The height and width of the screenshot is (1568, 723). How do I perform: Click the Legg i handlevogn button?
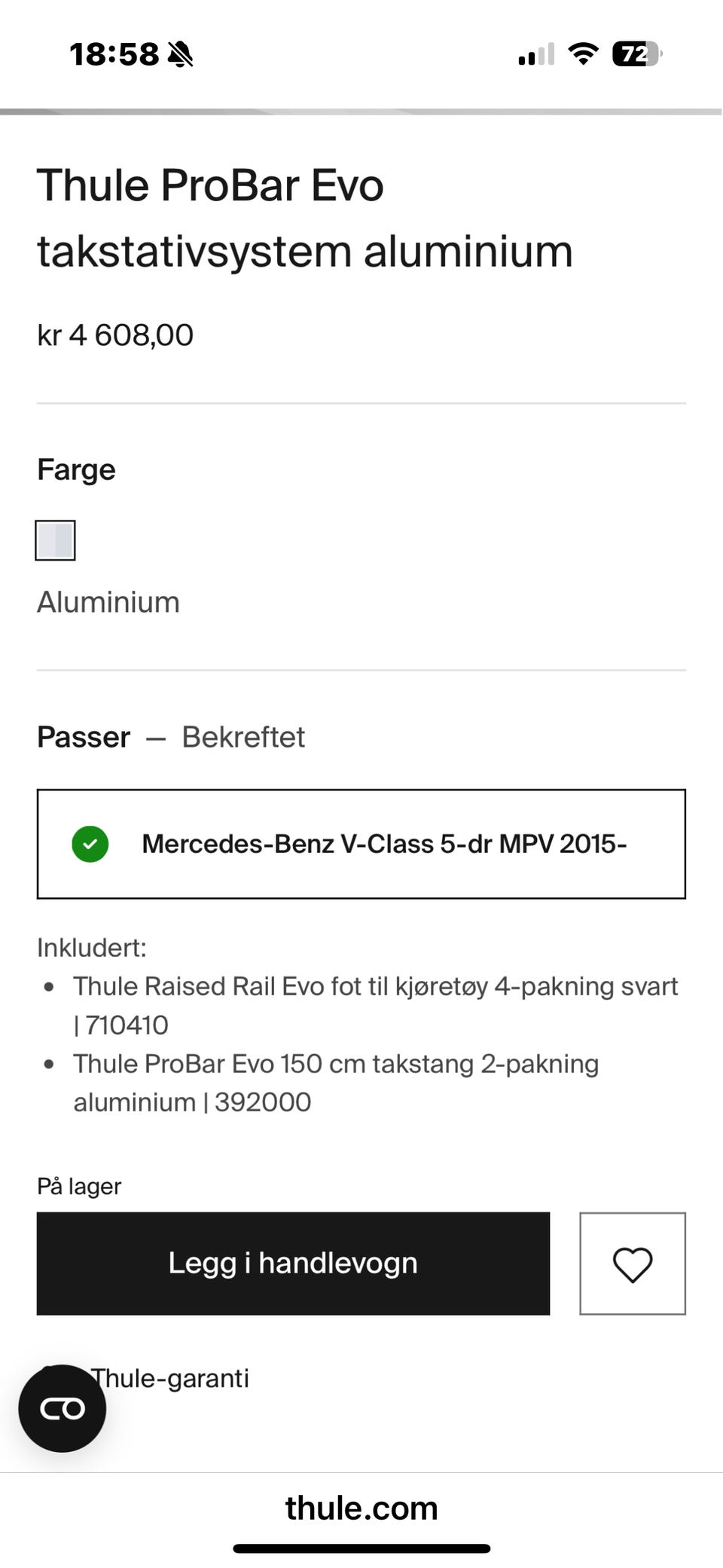tap(293, 1264)
